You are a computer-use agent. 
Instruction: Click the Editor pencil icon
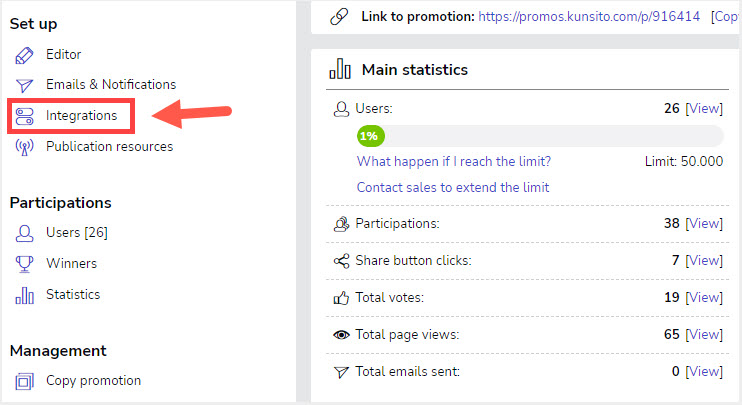tap(24, 55)
